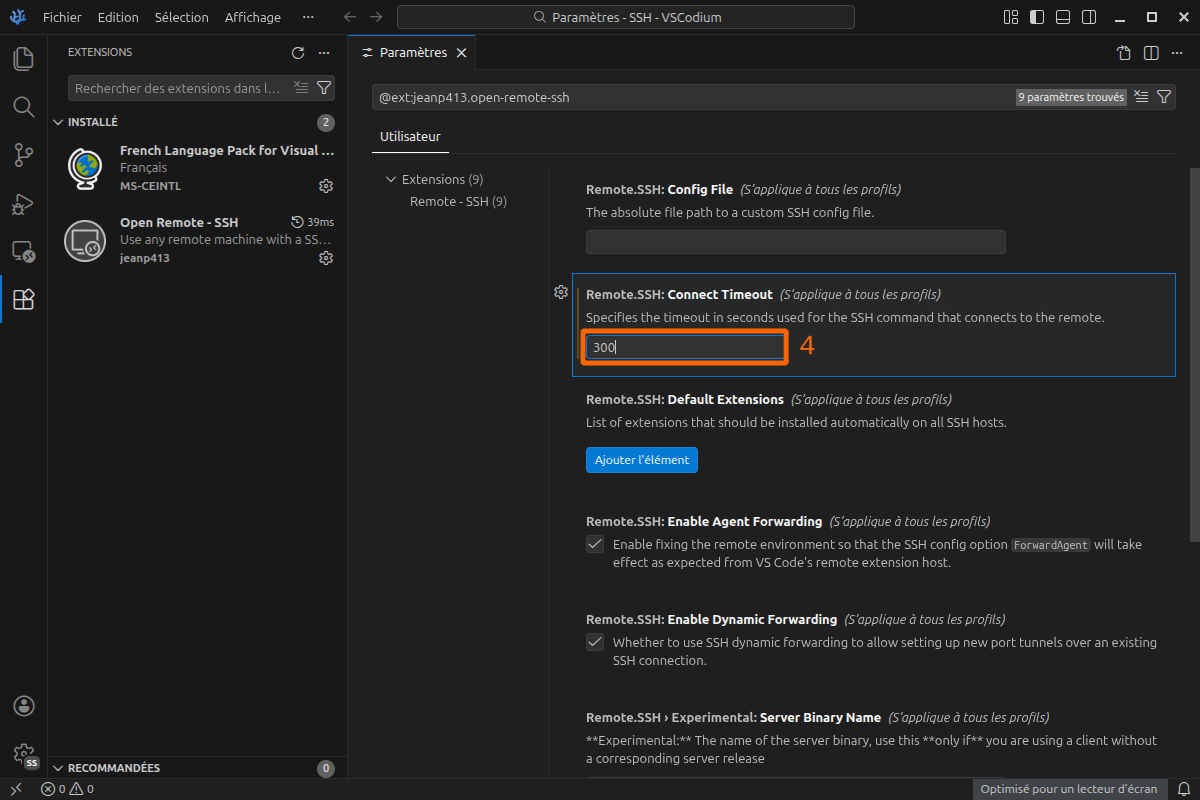This screenshot has width=1200, height=800.
Task: Open the Fichier menu
Action: (x=62, y=17)
